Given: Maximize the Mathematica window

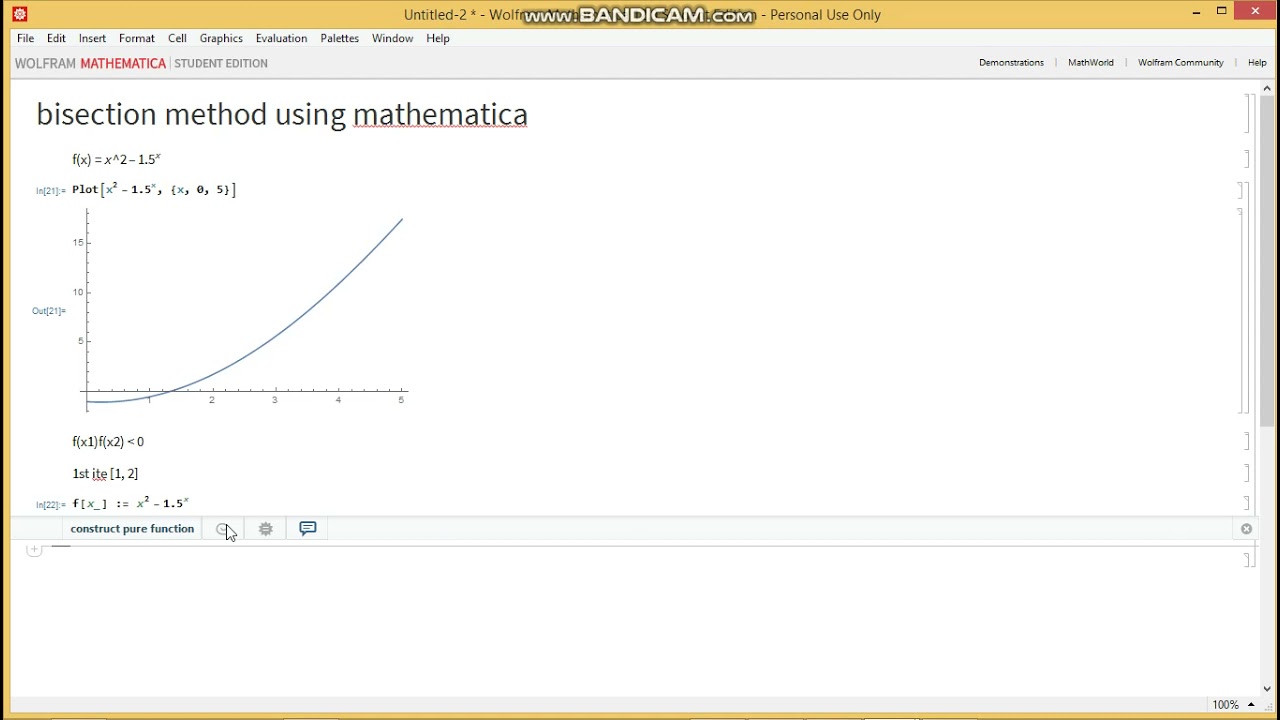Looking at the screenshot, I should pos(1221,12).
